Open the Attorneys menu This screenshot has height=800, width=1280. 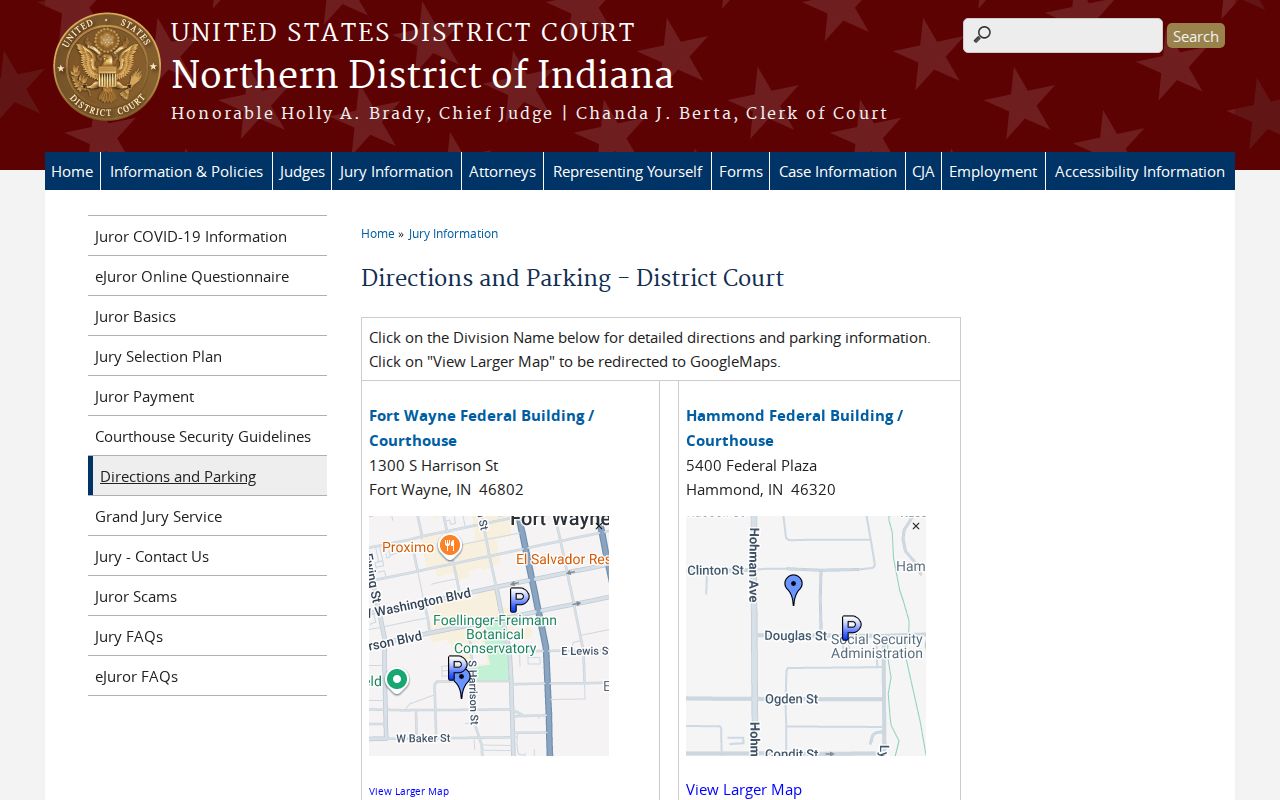tap(502, 171)
